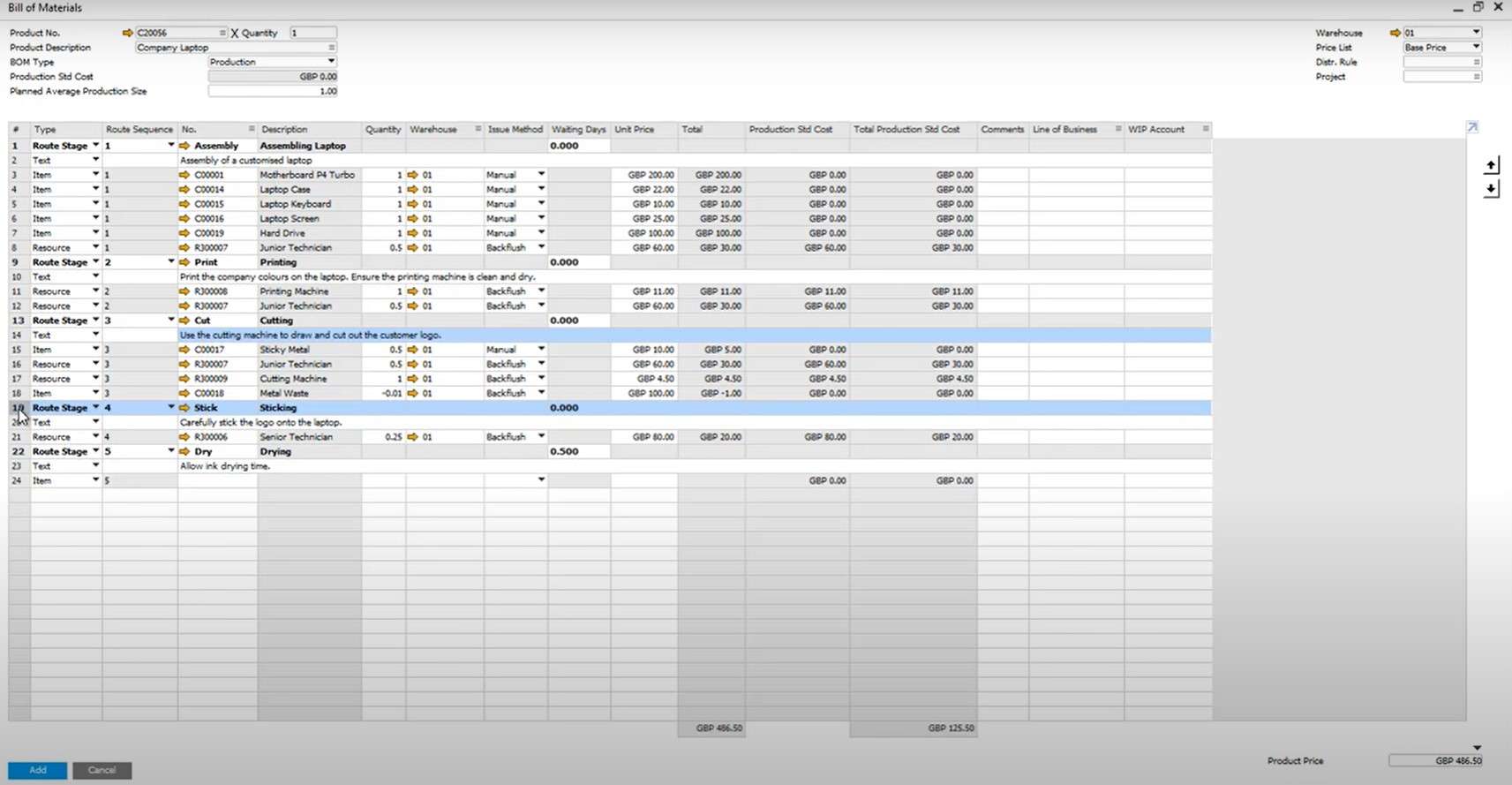
Task: Click the list icon in No. column header
Action: [252, 129]
